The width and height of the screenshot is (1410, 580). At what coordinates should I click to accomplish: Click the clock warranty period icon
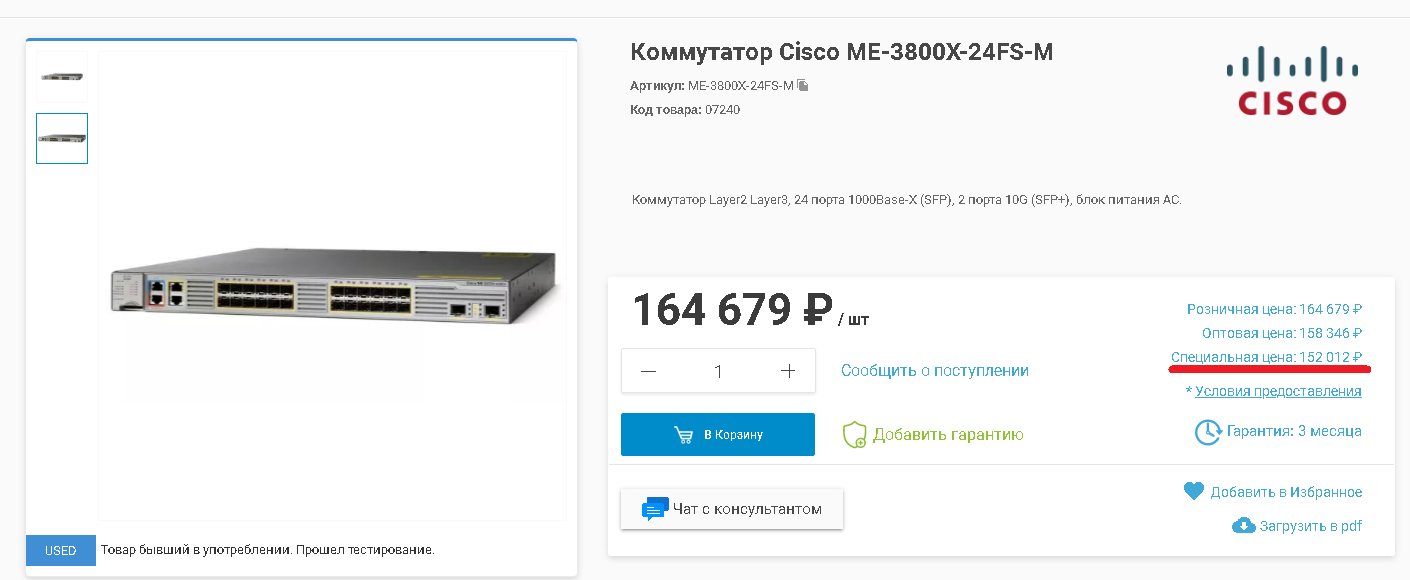(1208, 432)
